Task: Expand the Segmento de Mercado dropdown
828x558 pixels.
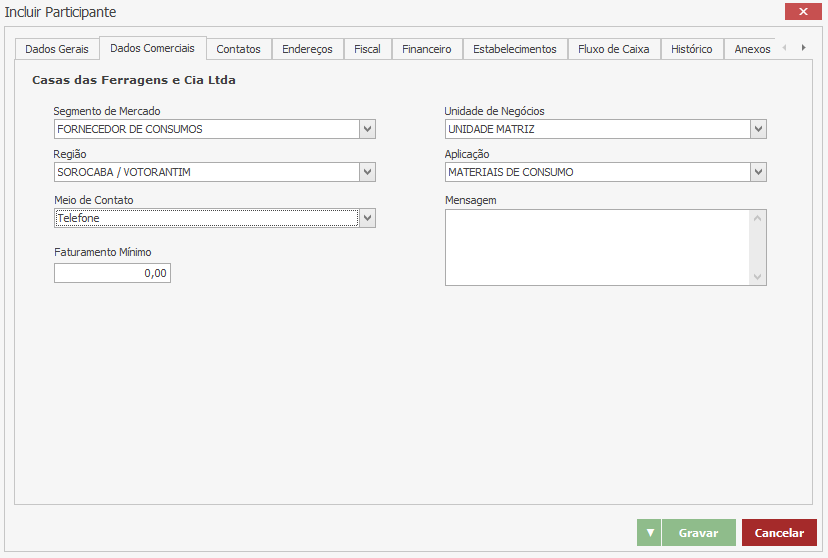Action: pyautogui.click(x=367, y=129)
